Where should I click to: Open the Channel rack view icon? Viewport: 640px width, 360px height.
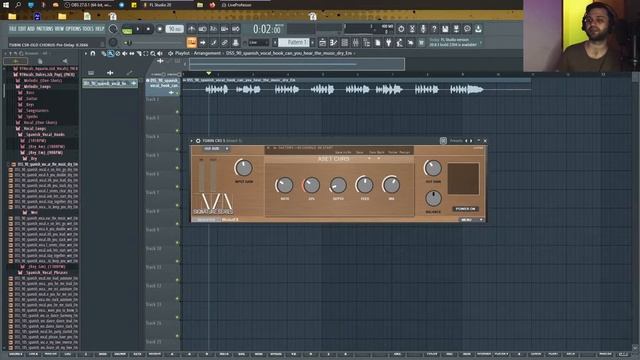coord(344,42)
